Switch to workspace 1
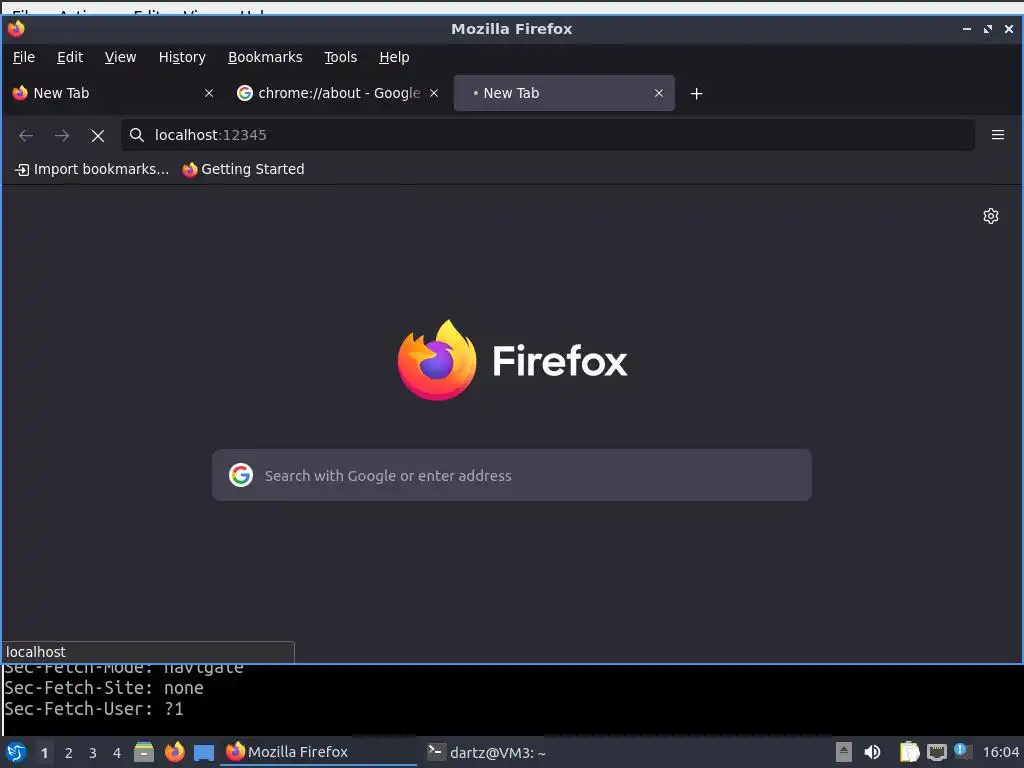1024x768 pixels. (44, 753)
